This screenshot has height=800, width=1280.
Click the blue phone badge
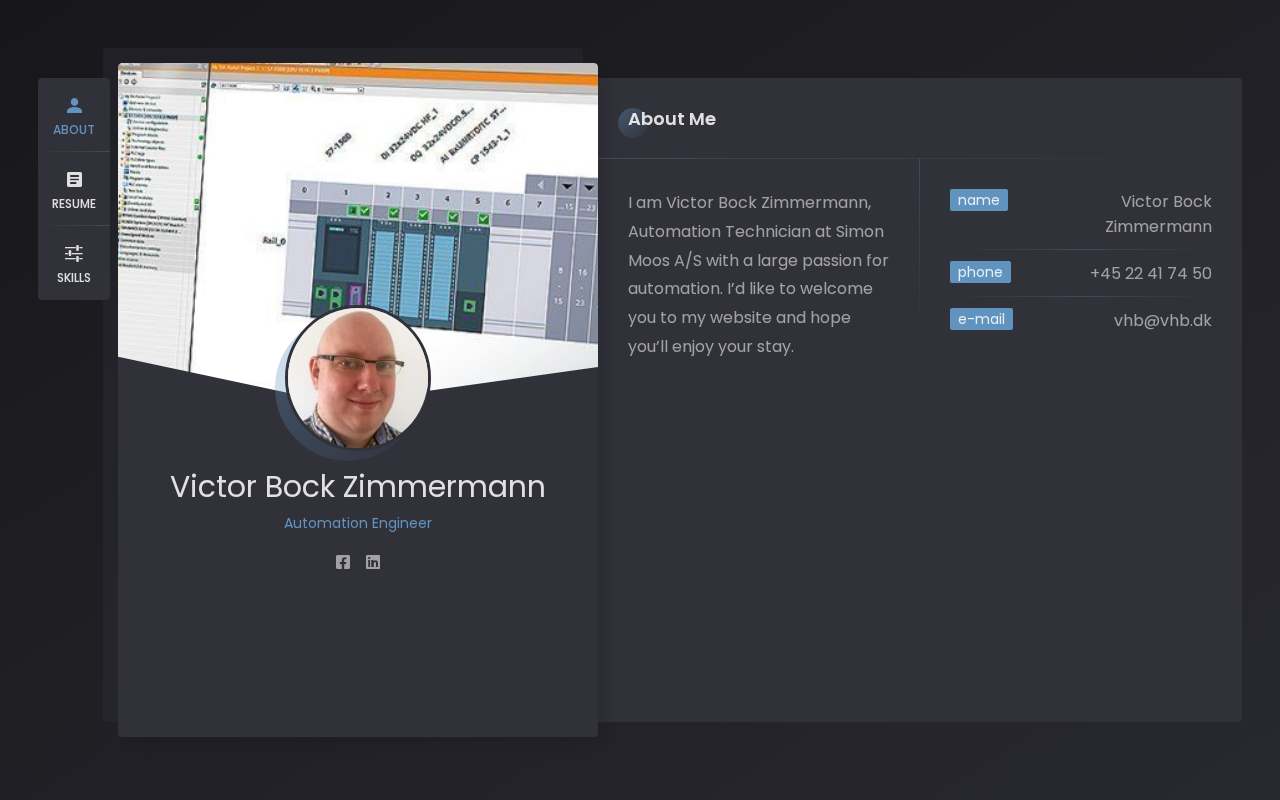click(980, 272)
